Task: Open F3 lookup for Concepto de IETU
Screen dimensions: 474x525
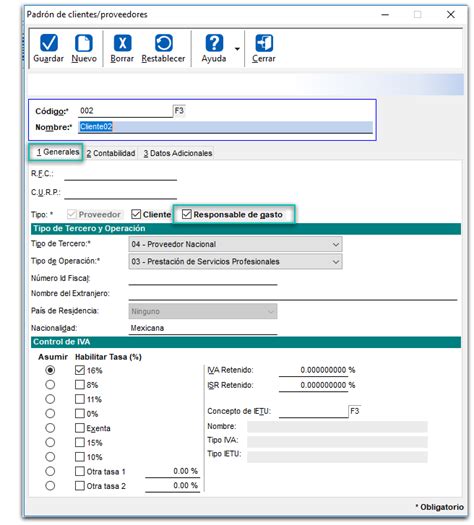Action: (354, 411)
